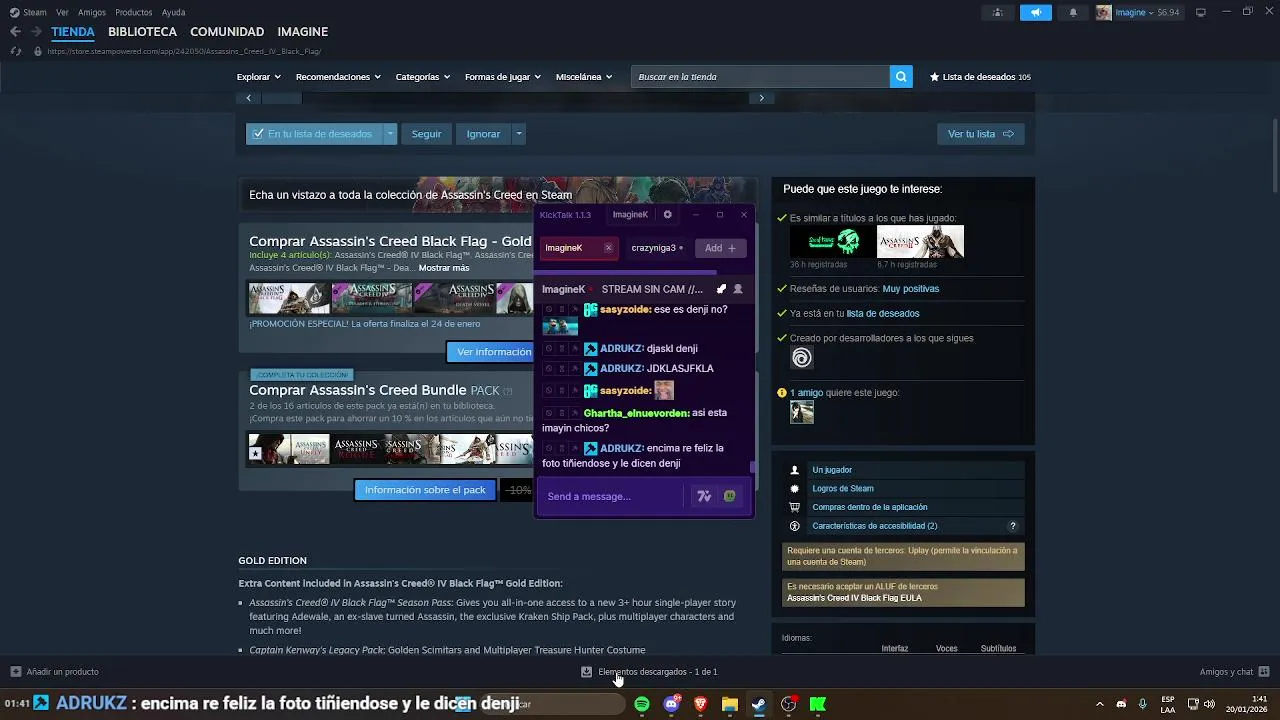Image resolution: width=1280 pixels, height=720 pixels.
Task: Switch to Big Picture mode monitor icon
Action: (x=1201, y=12)
